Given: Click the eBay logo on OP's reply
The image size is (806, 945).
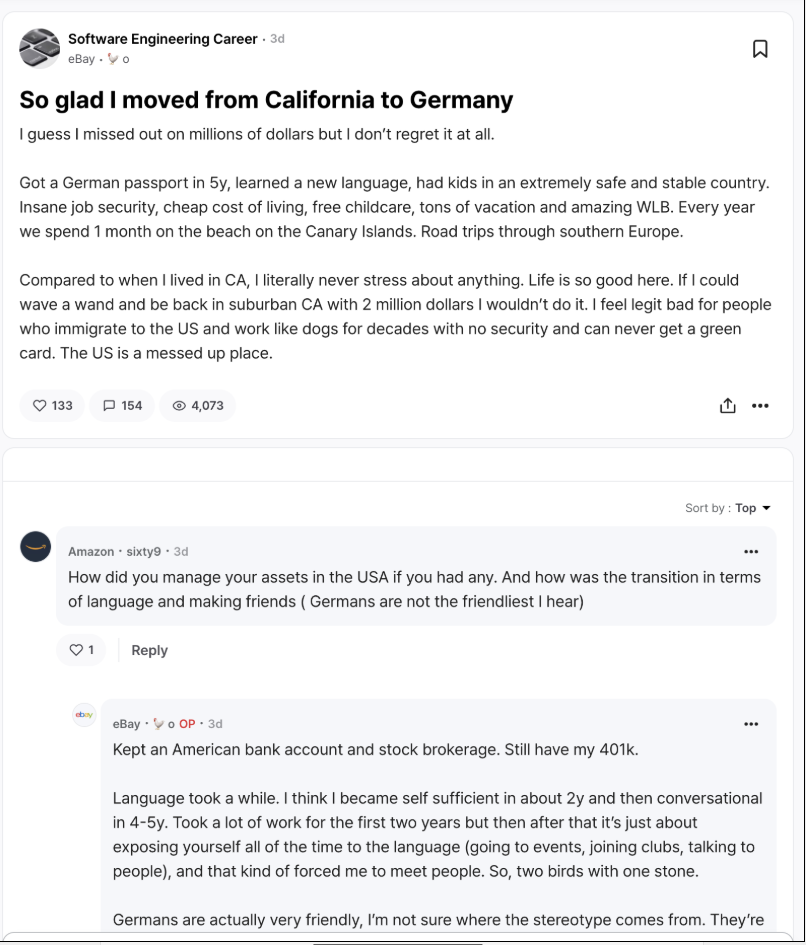Looking at the screenshot, I should point(84,714).
